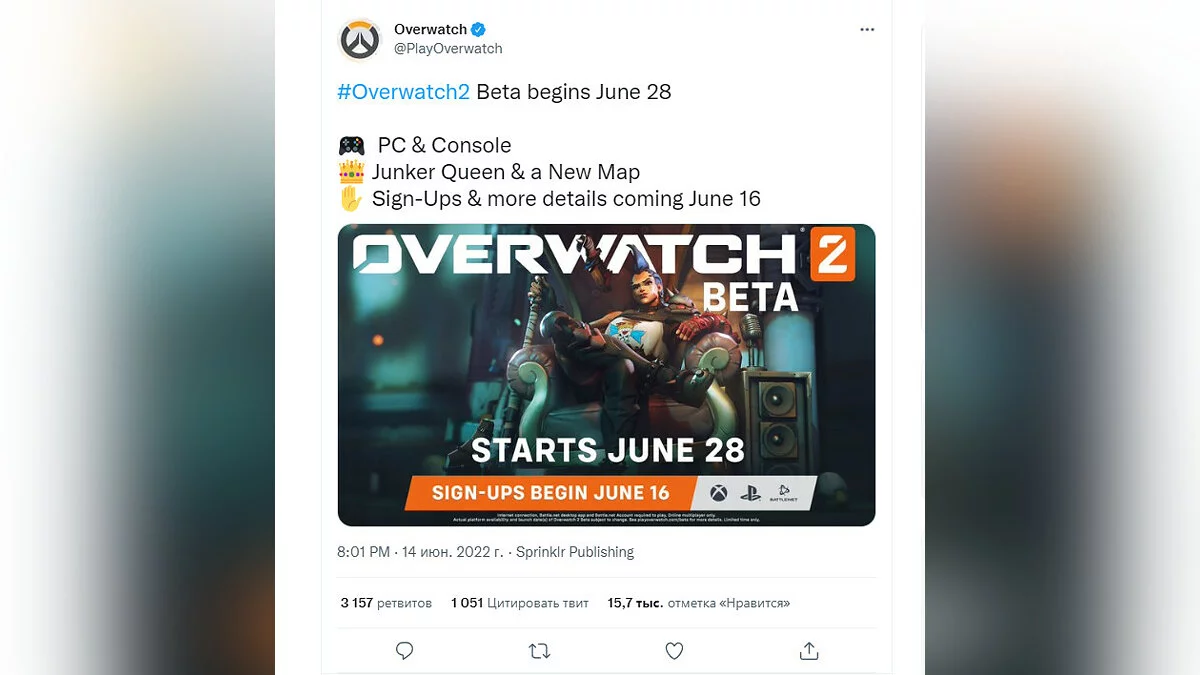The image size is (1200, 675).
Task: View the 15,7 тыс. likes list
Action: coord(699,603)
